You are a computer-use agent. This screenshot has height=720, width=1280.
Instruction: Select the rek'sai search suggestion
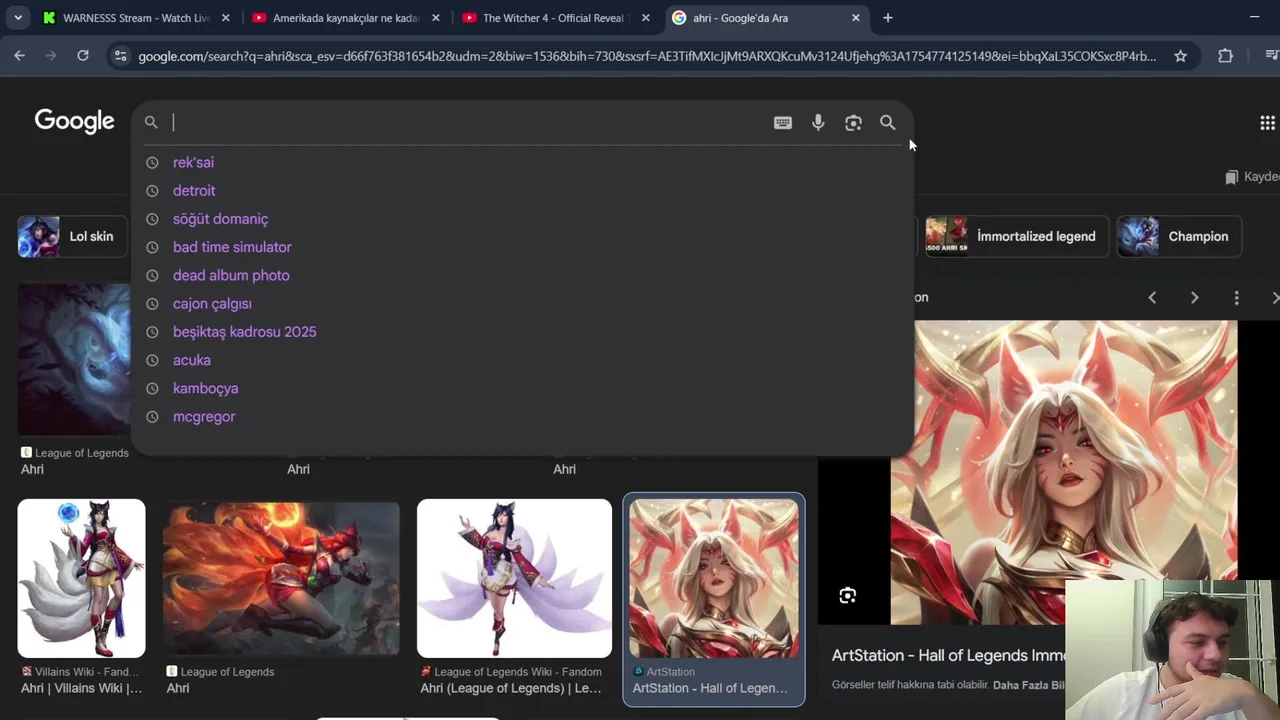pyautogui.click(x=193, y=162)
